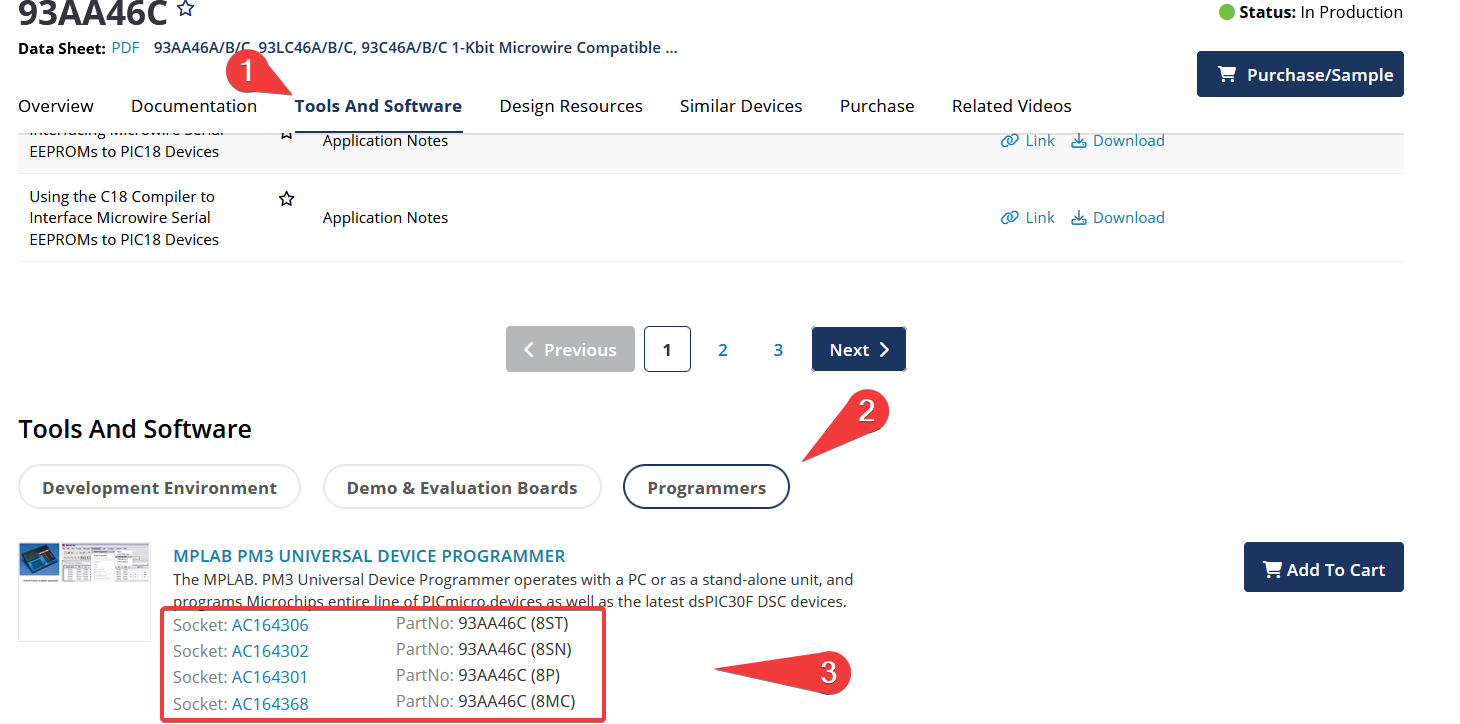Click Application Notes cell of C18 Compiler row
Screen dimensions: 1460x724
tap(385, 217)
